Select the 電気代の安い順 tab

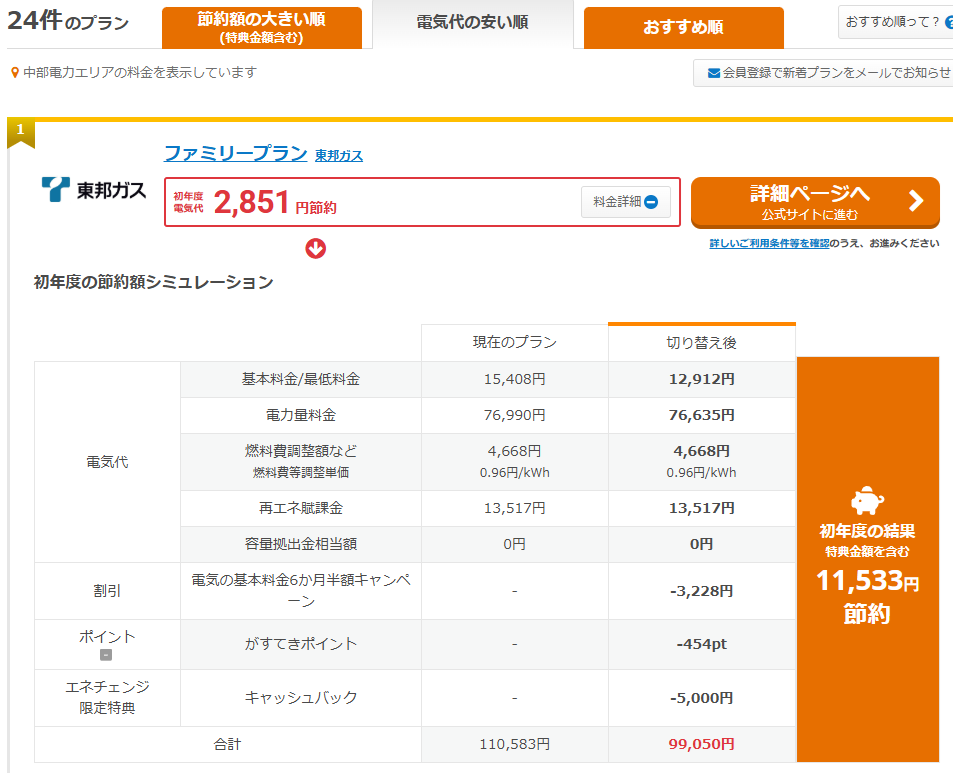pos(472,23)
